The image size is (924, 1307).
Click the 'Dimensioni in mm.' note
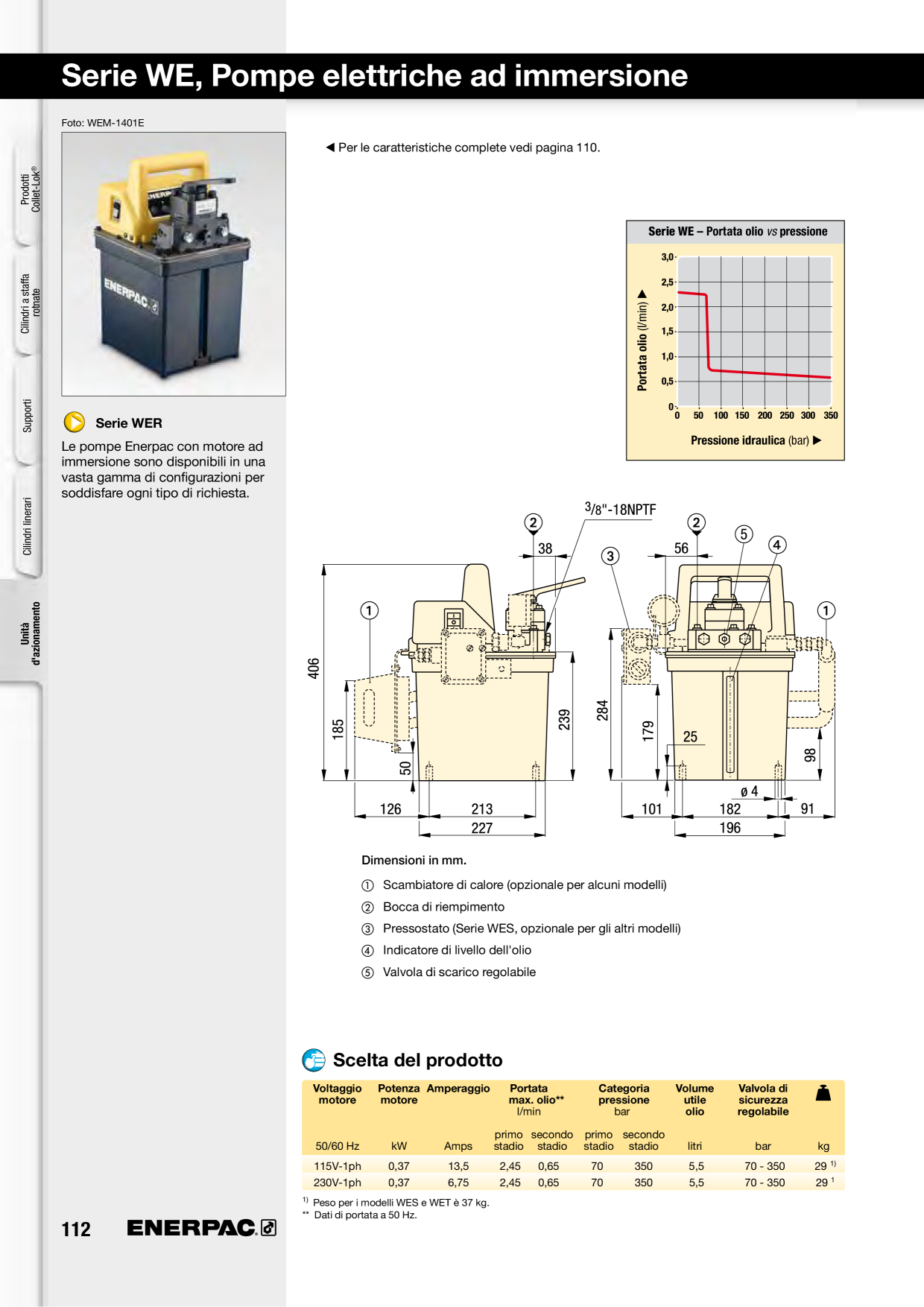point(414,860)
